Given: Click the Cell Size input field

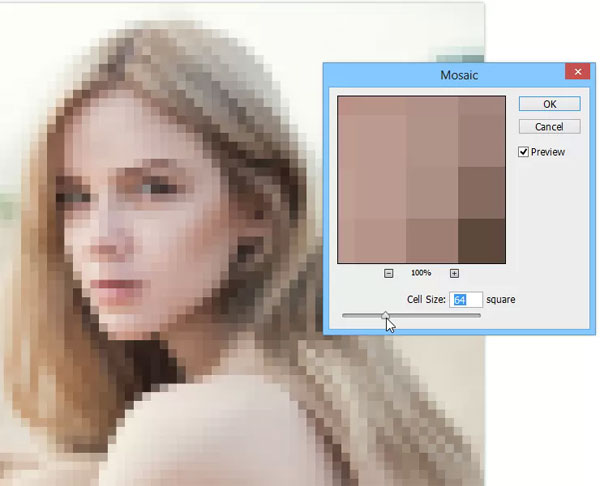Looking at the screenshot, I should tap(466, 300).
